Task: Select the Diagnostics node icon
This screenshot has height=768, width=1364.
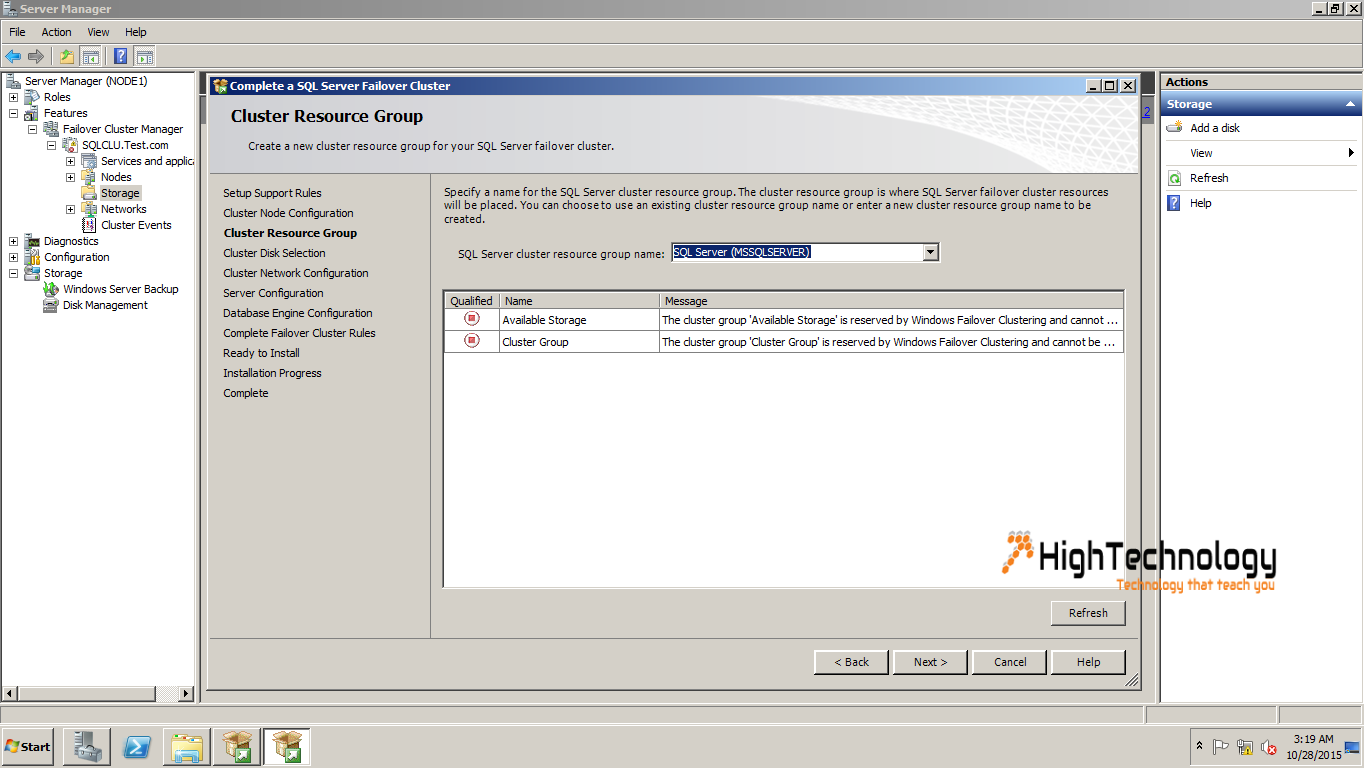Action: 32,241
